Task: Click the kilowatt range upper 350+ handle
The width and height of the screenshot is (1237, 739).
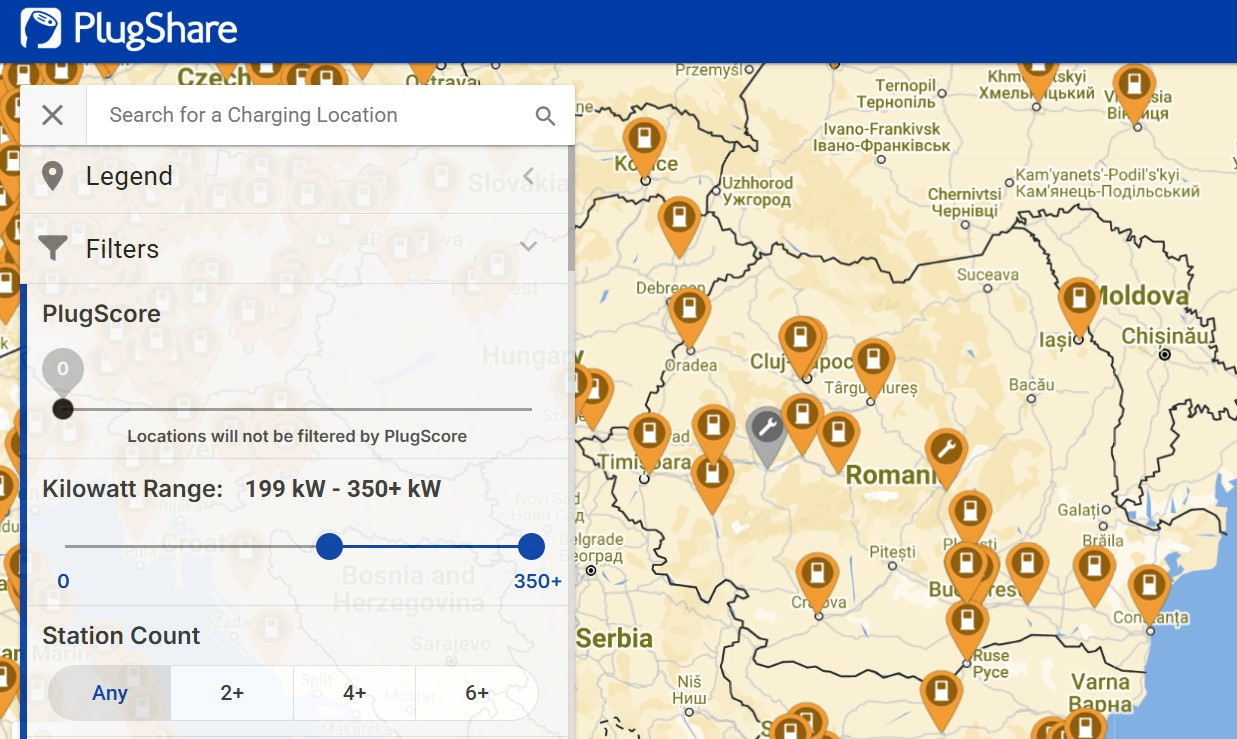Action: 531,546
